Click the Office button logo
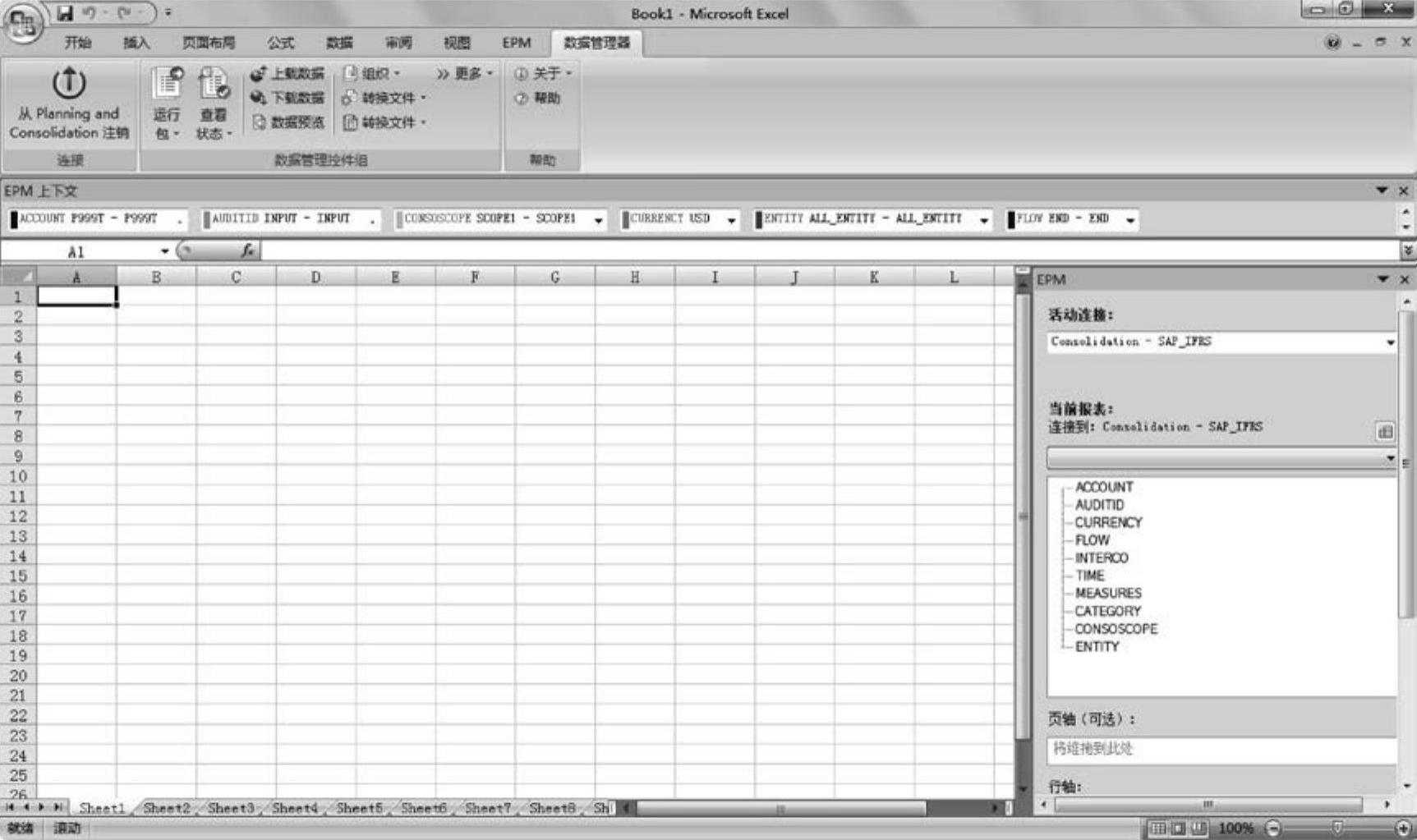Viewport: 1417px width, 840px height. [x=23, y=22]
